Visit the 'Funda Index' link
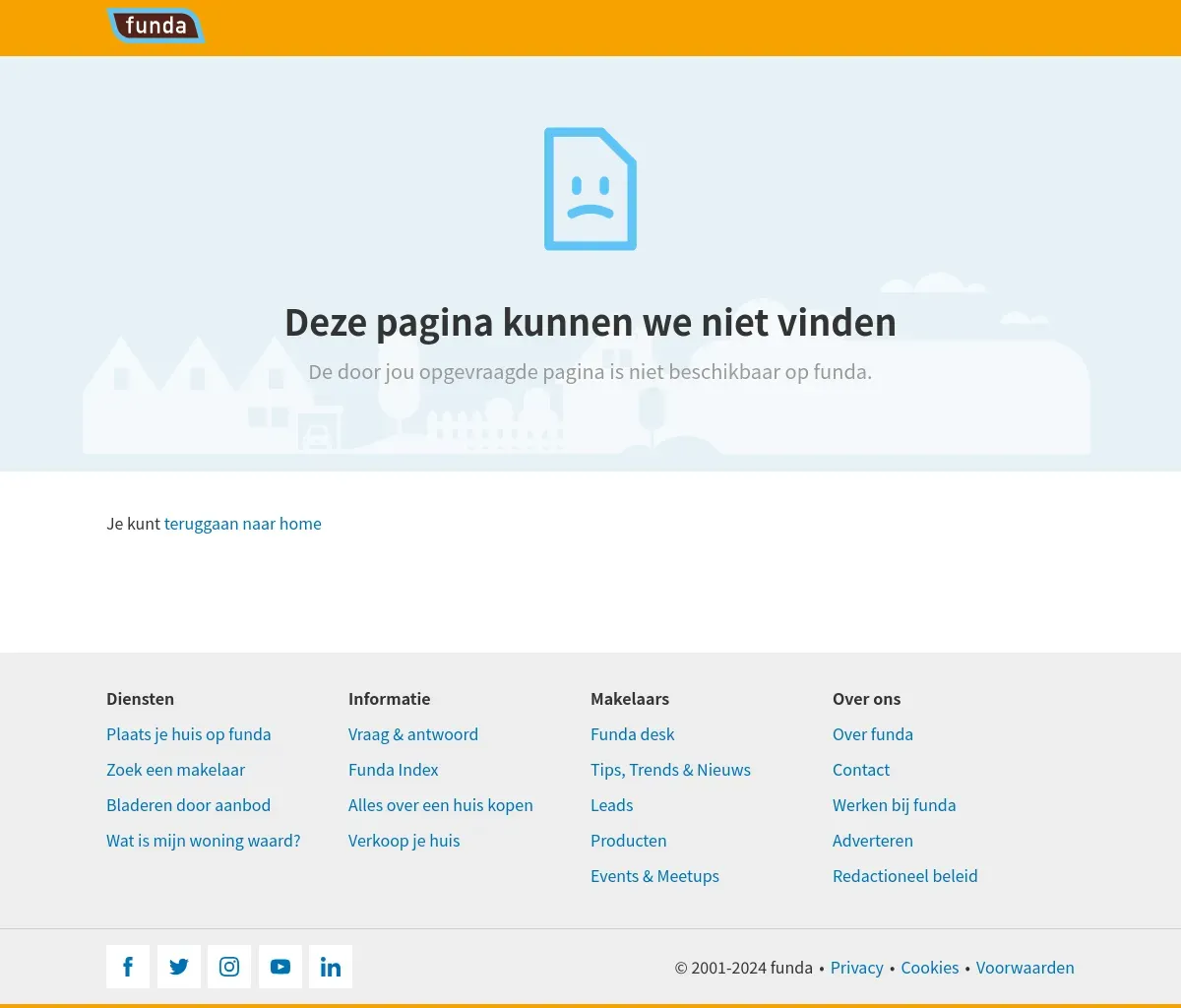 tap(394, 770)
